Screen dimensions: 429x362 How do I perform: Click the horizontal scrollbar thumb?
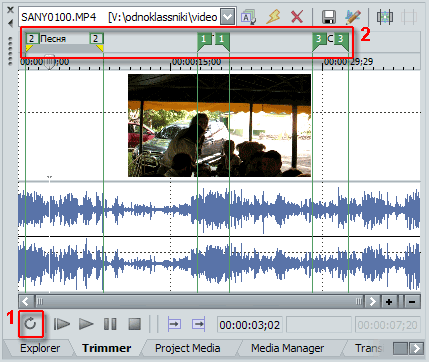coord(199,302)
